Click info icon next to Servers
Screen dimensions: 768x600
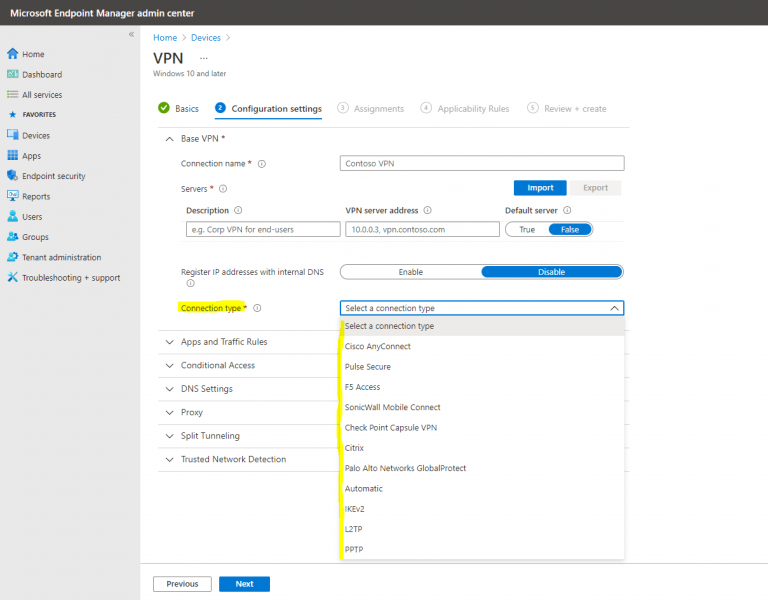(223, 189)
